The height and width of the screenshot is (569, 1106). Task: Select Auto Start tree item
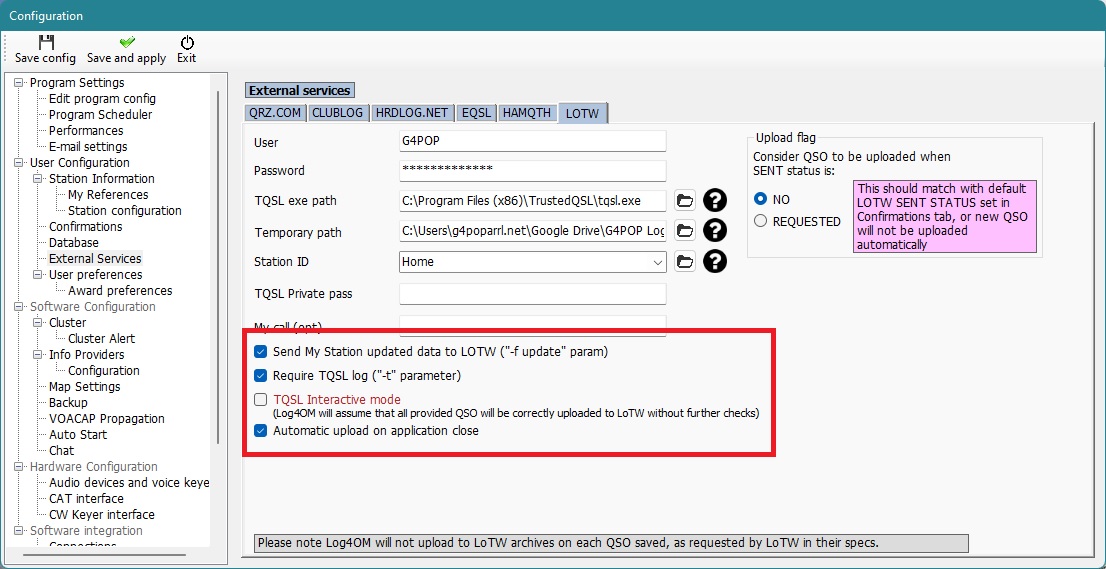point(76,435)
